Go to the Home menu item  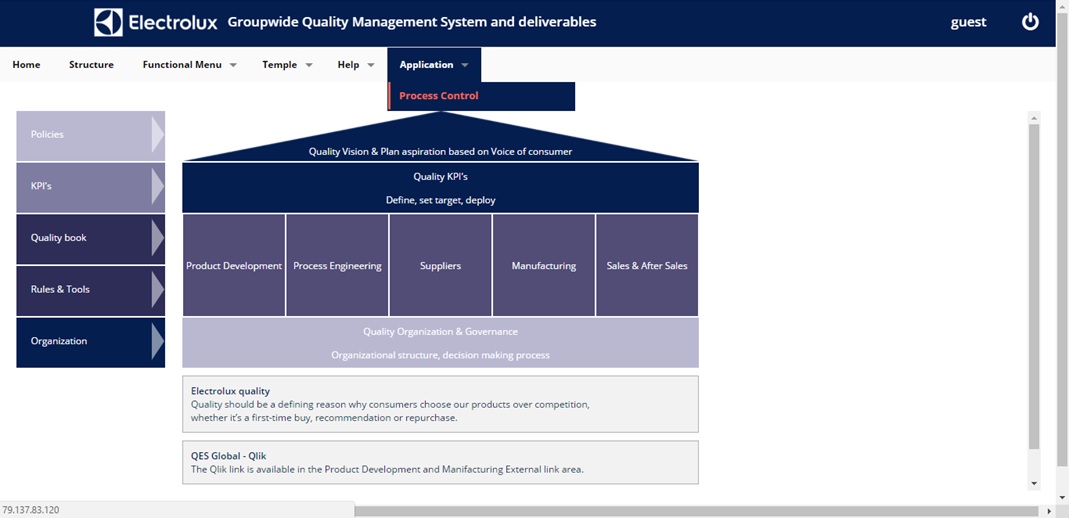pyautogui.click(x=27, y=65)
